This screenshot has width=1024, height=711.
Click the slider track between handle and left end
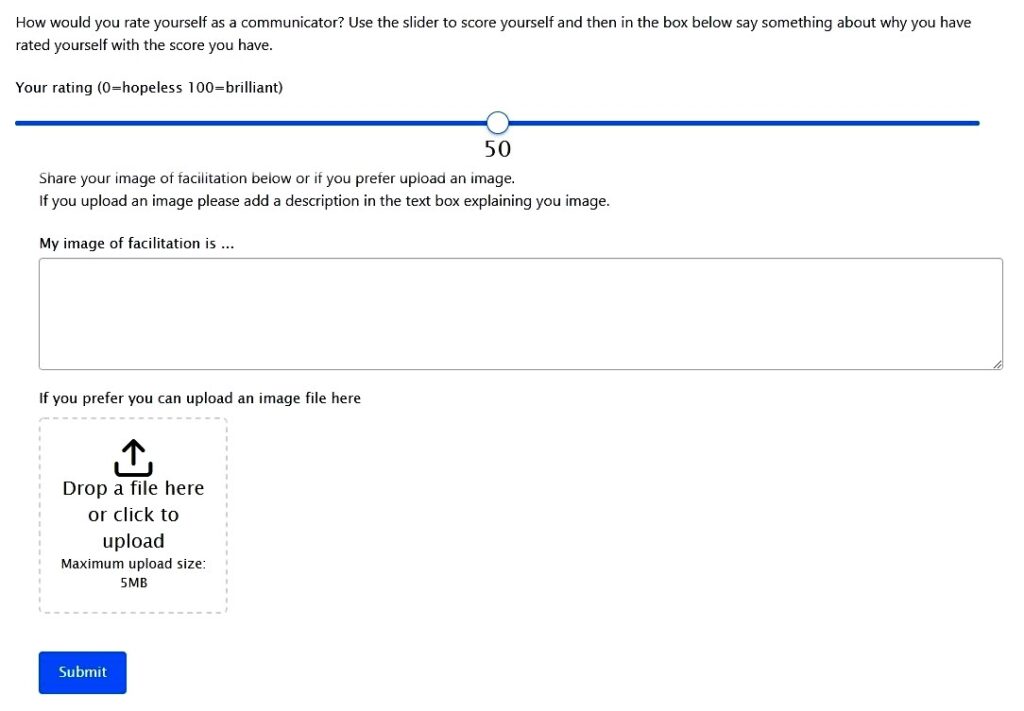251,123
